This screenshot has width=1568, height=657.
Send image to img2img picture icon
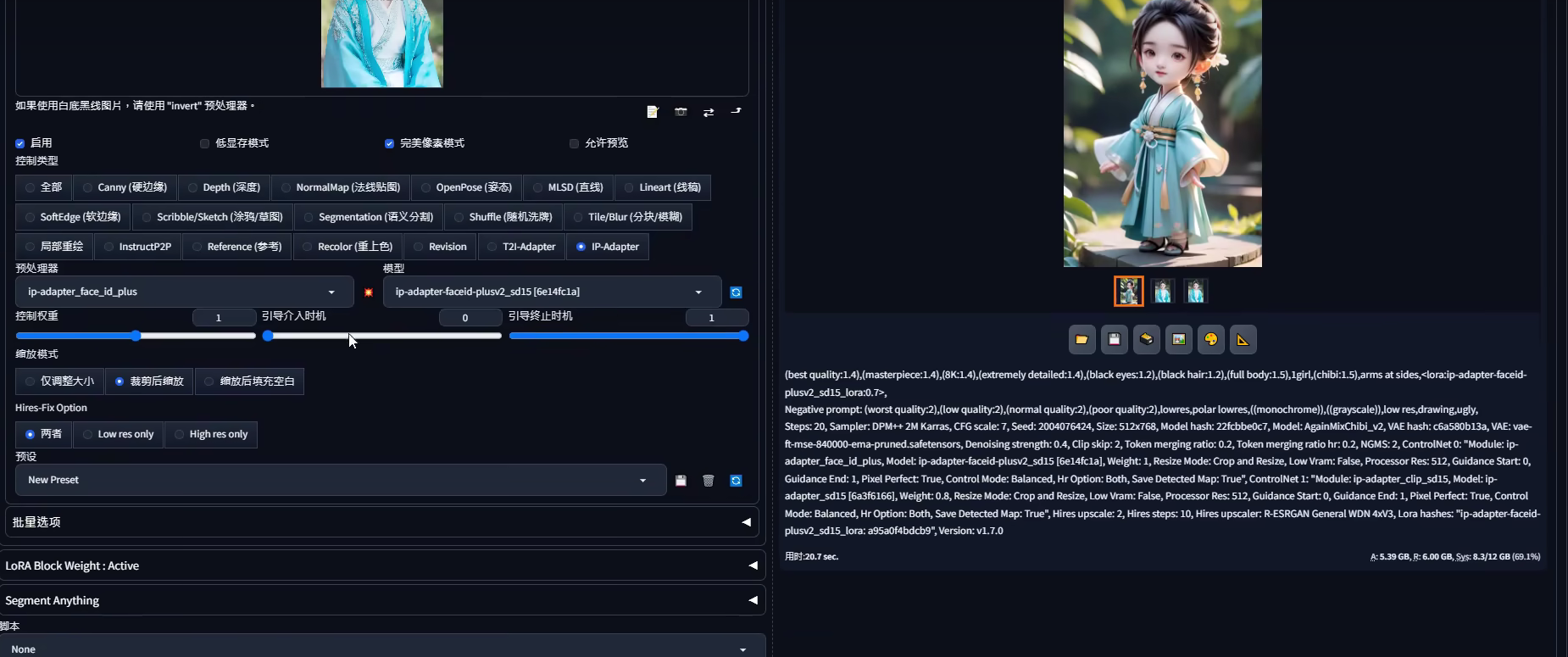pos(1178,339)
